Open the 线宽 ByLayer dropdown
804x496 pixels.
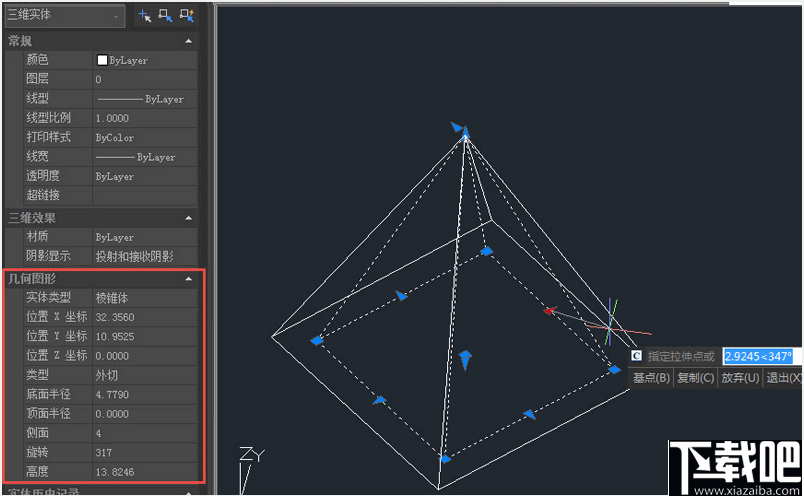point(145,157)
